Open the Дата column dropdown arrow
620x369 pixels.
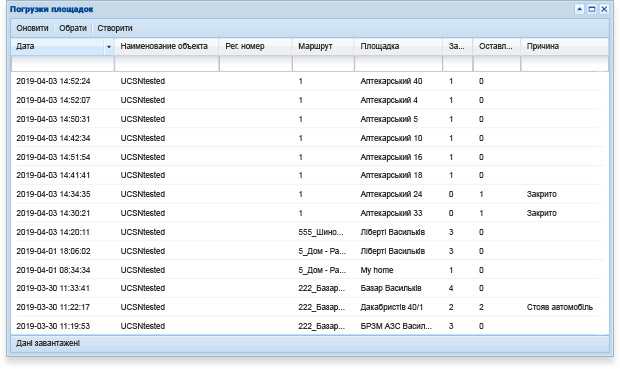[x=109, y=47]
